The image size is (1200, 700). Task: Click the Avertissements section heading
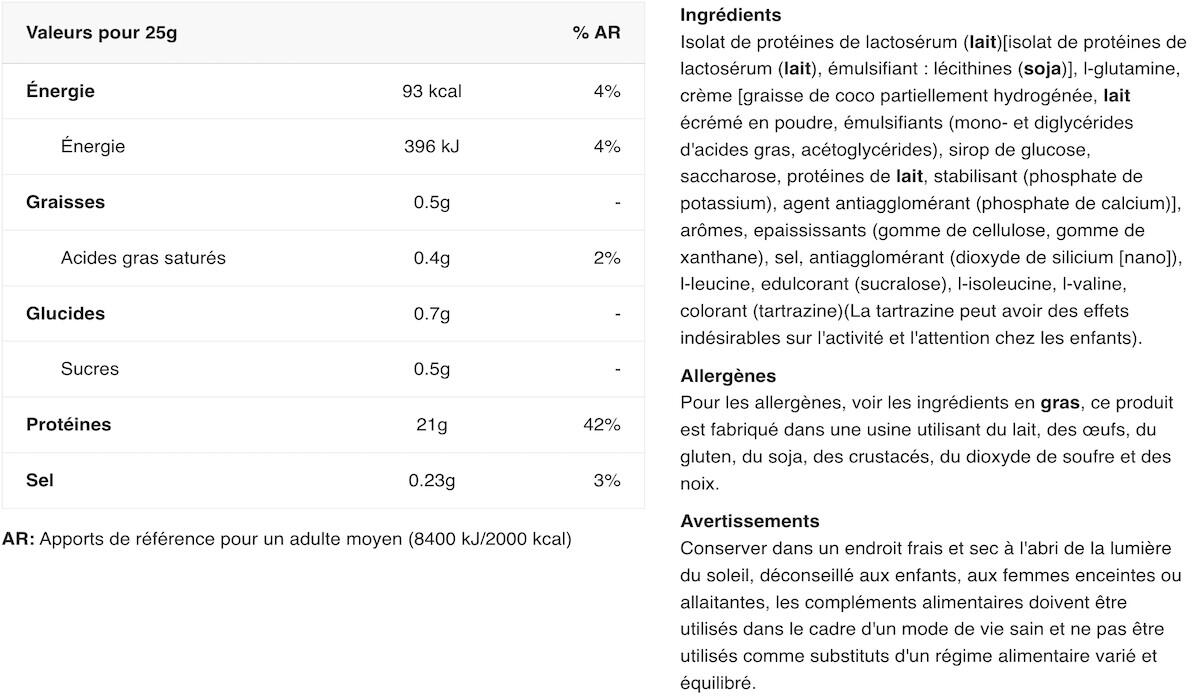(x=749, y=521)
